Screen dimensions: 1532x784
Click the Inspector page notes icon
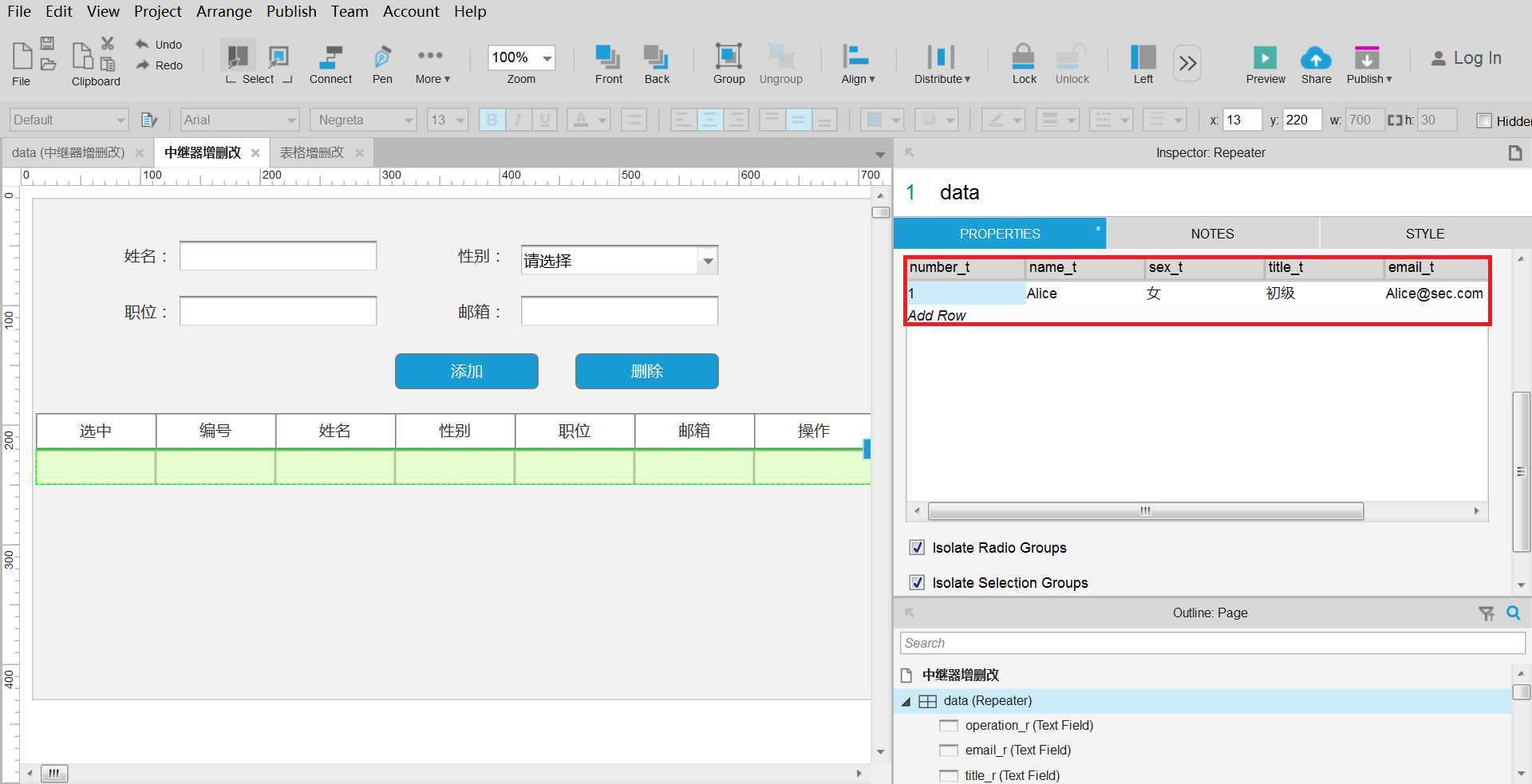tap(1514, 152)
